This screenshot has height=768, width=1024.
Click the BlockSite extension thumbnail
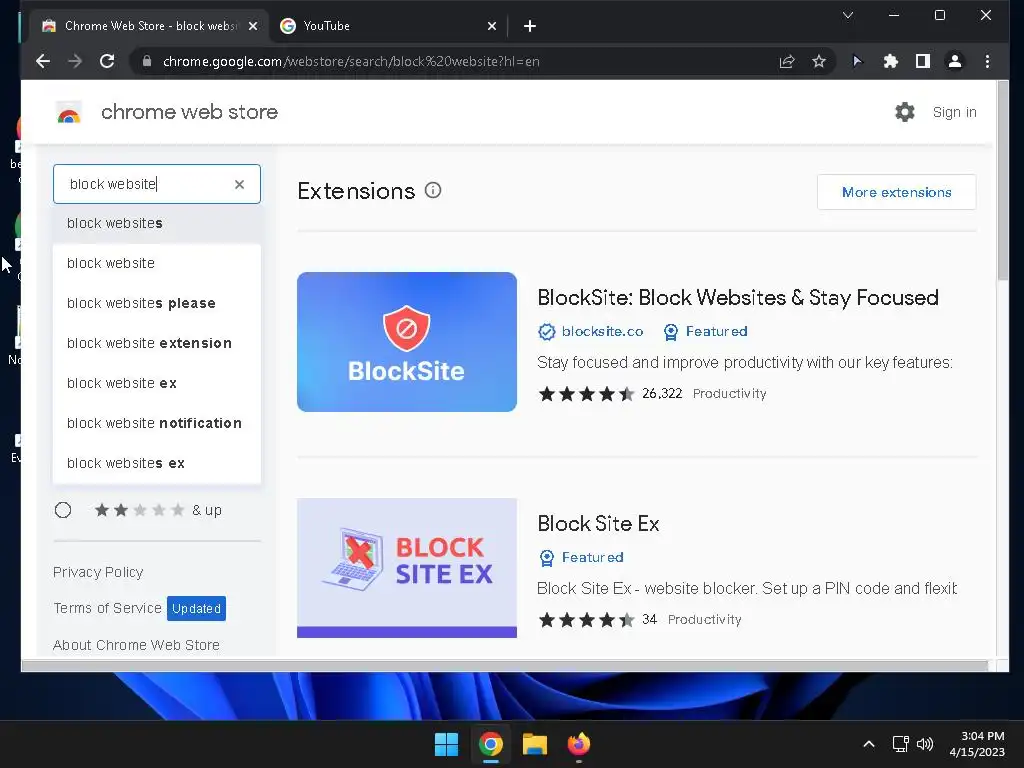click(x=407, y=342)
